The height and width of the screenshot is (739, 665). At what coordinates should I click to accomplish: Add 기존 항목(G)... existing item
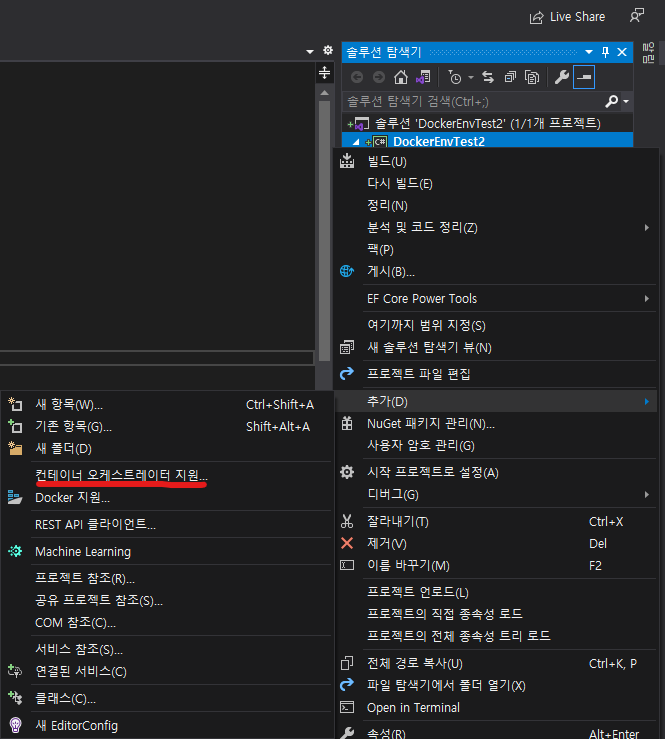coord(166,427)
